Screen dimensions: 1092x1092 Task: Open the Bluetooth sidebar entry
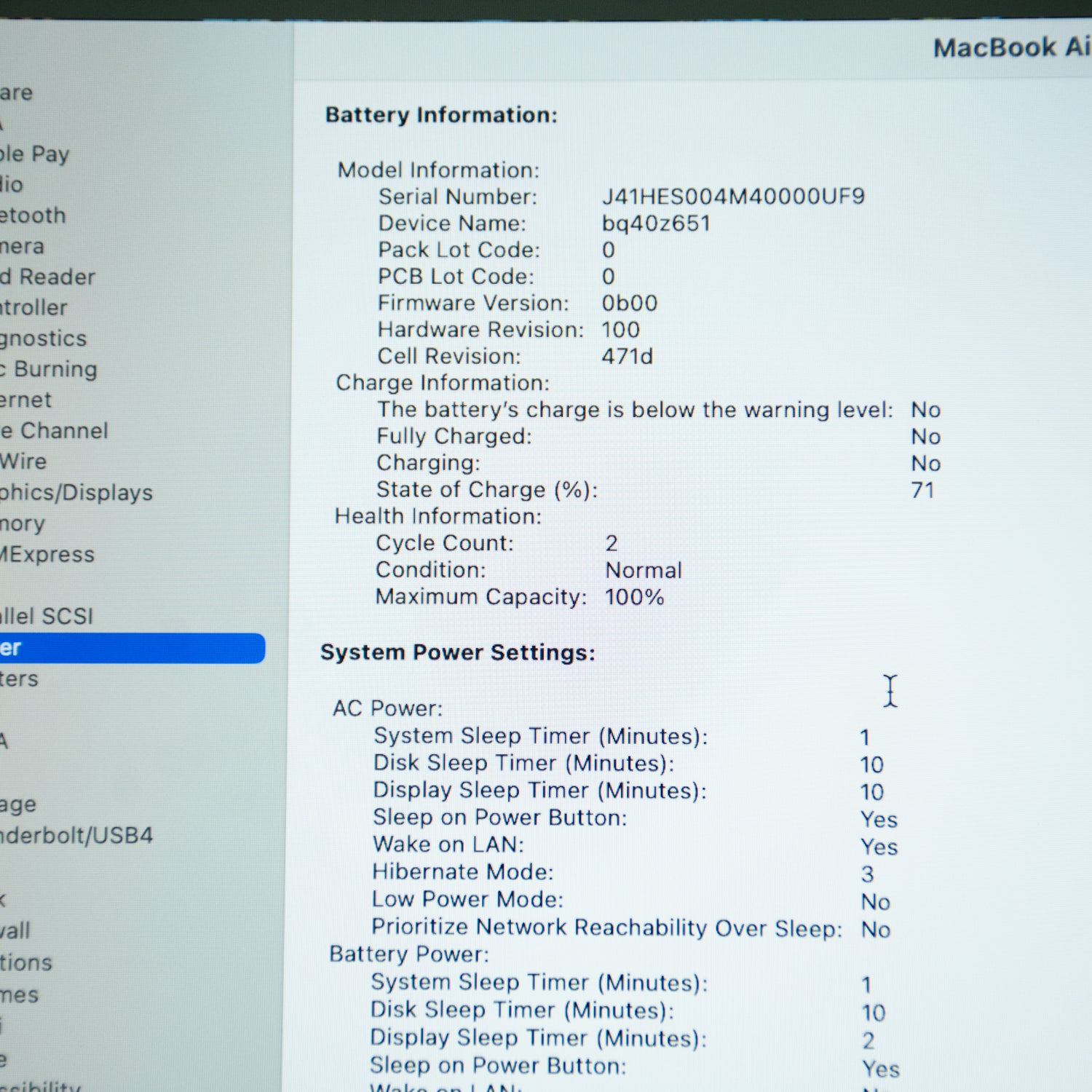pyautogui.click(x=33, y=215)
